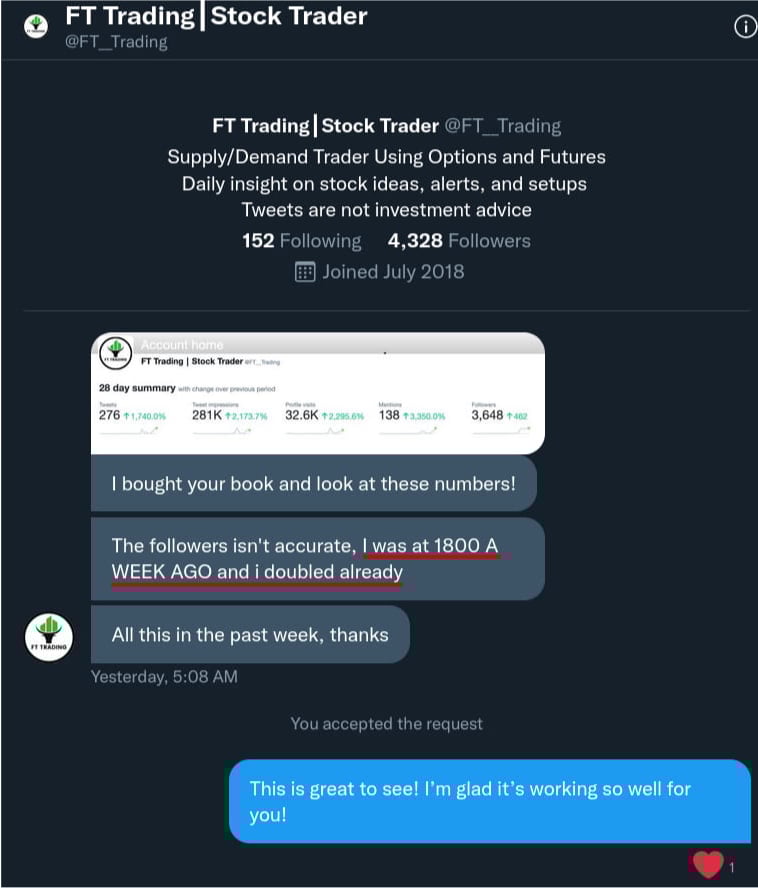Click the Yesterday, 5:08 AM timestamp
The height and width of the screenshot is (888, 758).
[x=164, y=677]
